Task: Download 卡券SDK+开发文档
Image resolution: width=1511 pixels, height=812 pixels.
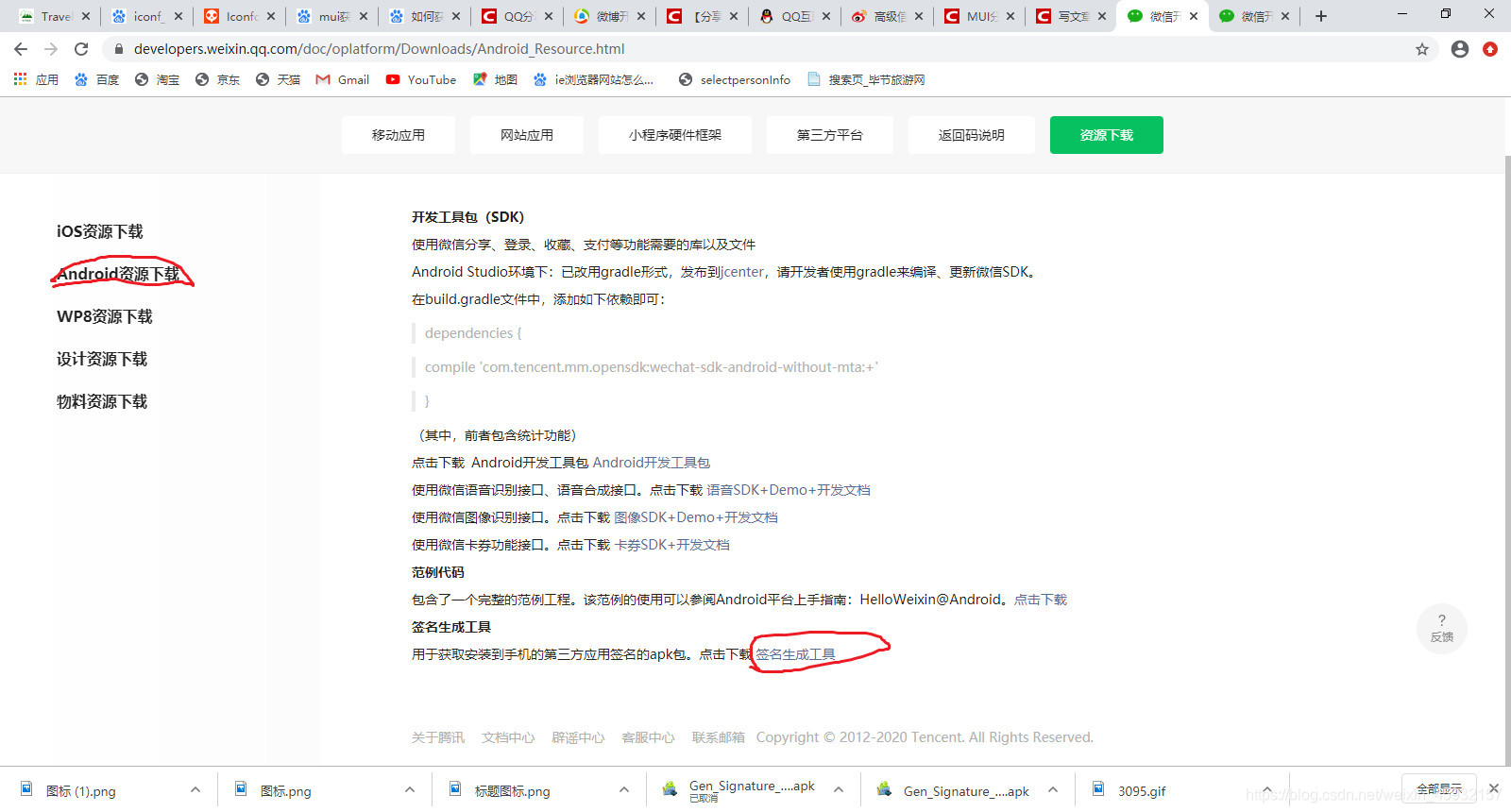Action: click(x=672, y=545)
